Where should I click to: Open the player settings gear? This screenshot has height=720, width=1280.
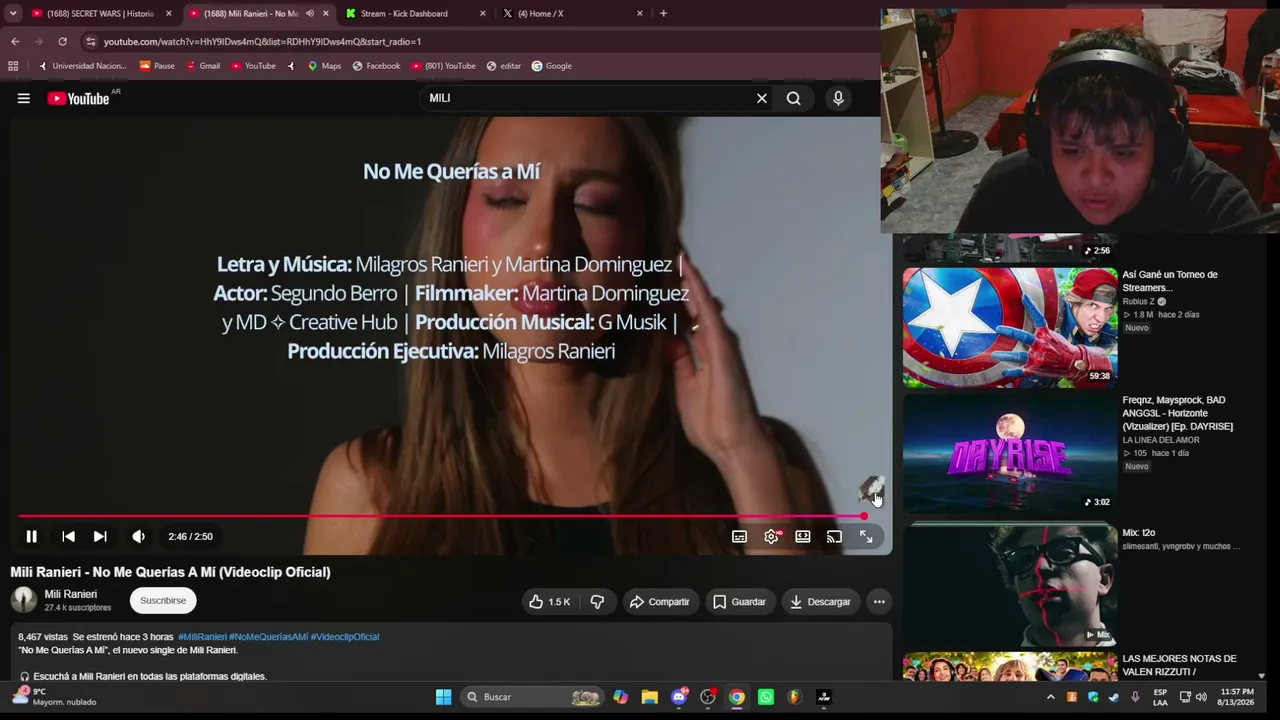click(771, 537)
